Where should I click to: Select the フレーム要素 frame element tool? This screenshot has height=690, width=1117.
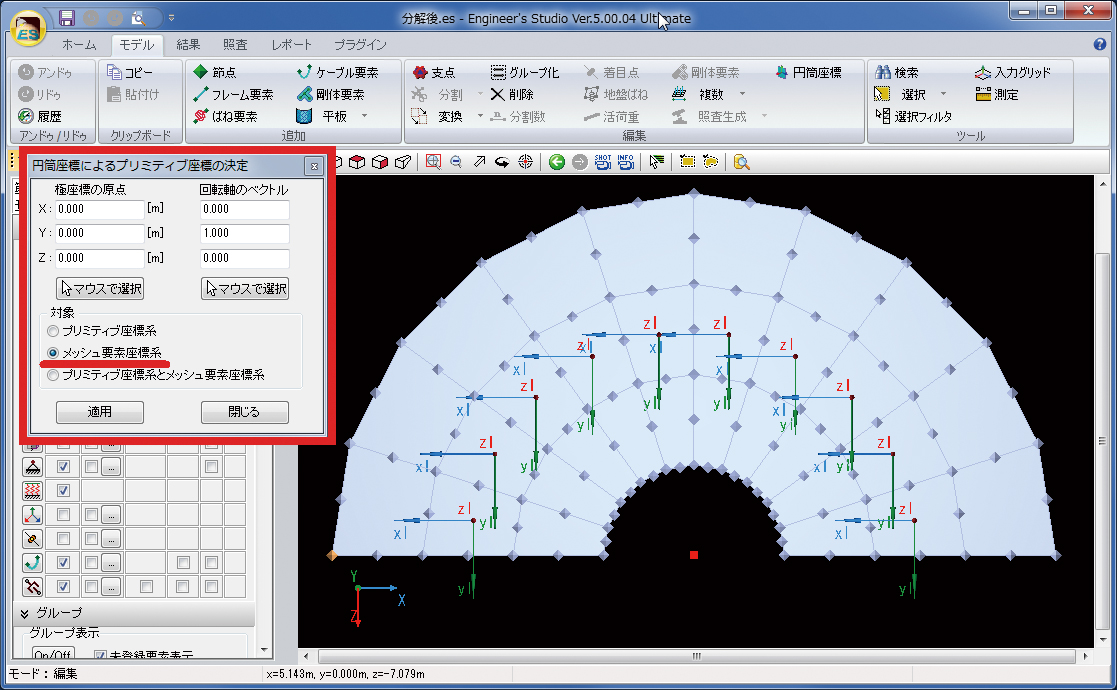coord(233,95)
